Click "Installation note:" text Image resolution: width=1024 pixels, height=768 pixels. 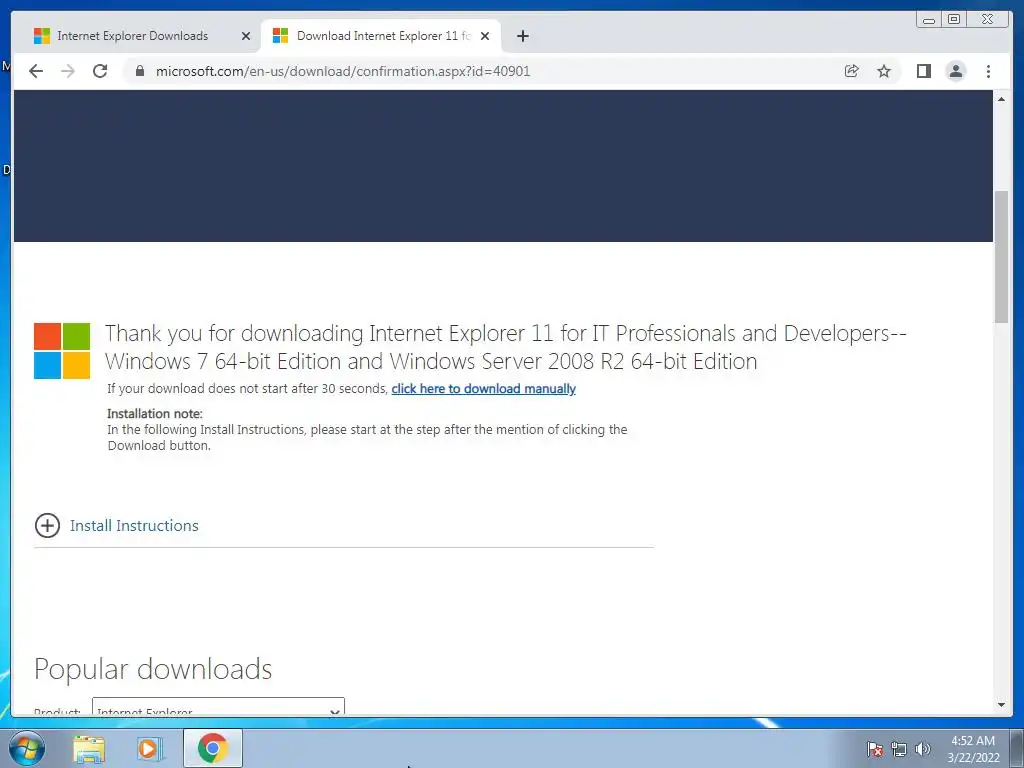pos(155,413)
